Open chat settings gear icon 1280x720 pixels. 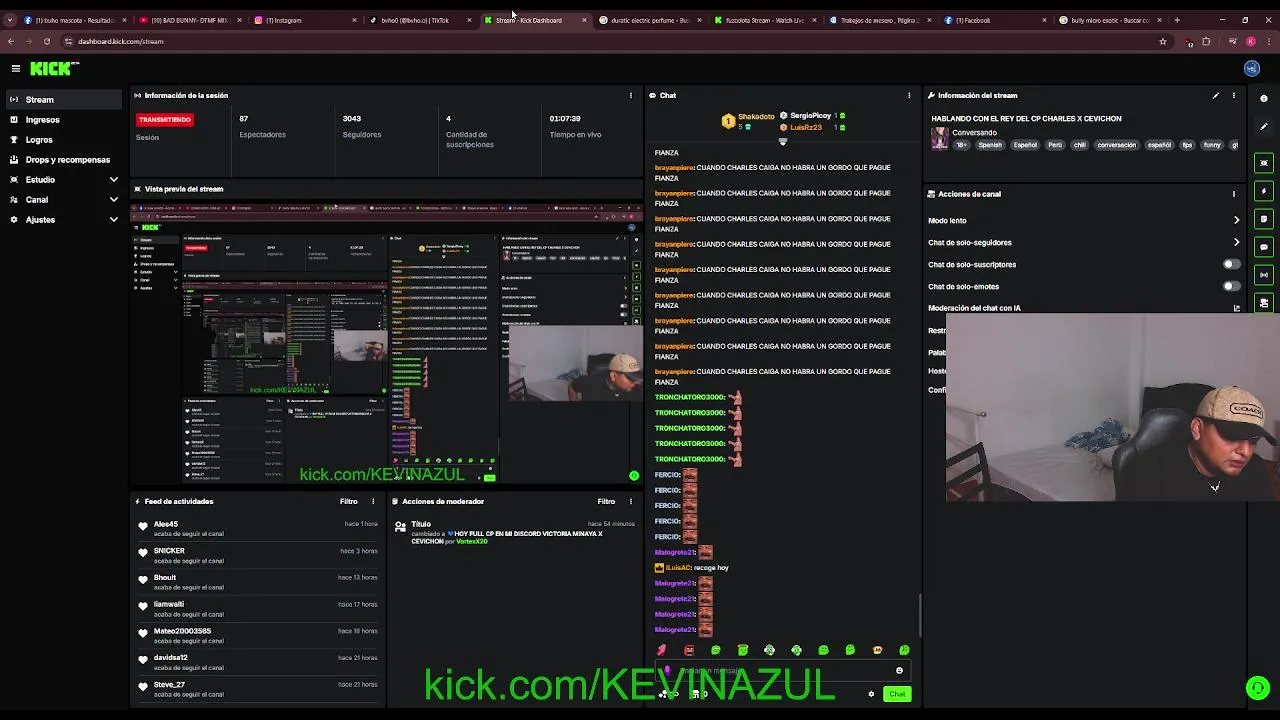[x=871, y=694]
